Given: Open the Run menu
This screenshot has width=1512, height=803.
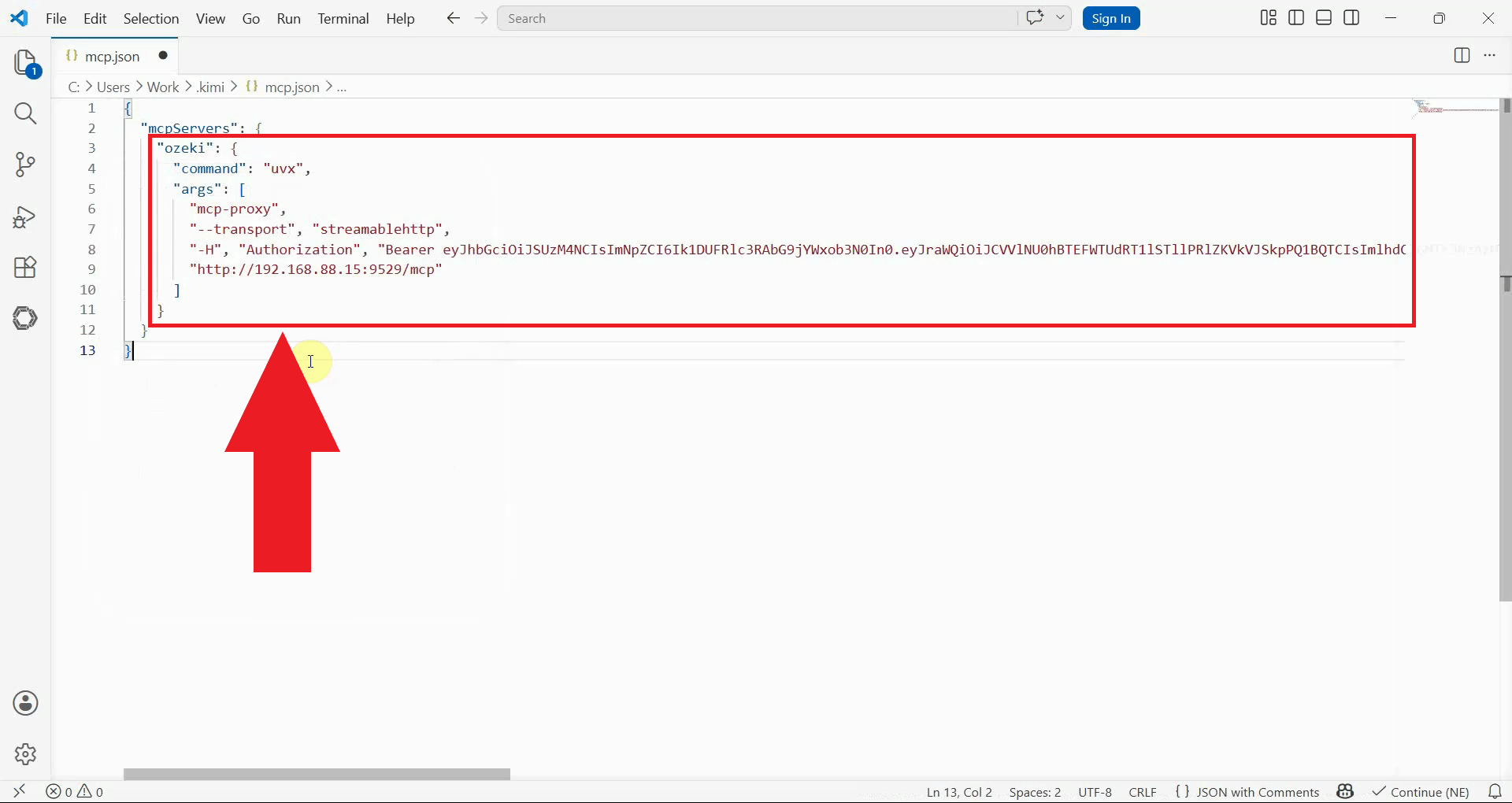Looking at the screenshot, I should pos(289,18).
